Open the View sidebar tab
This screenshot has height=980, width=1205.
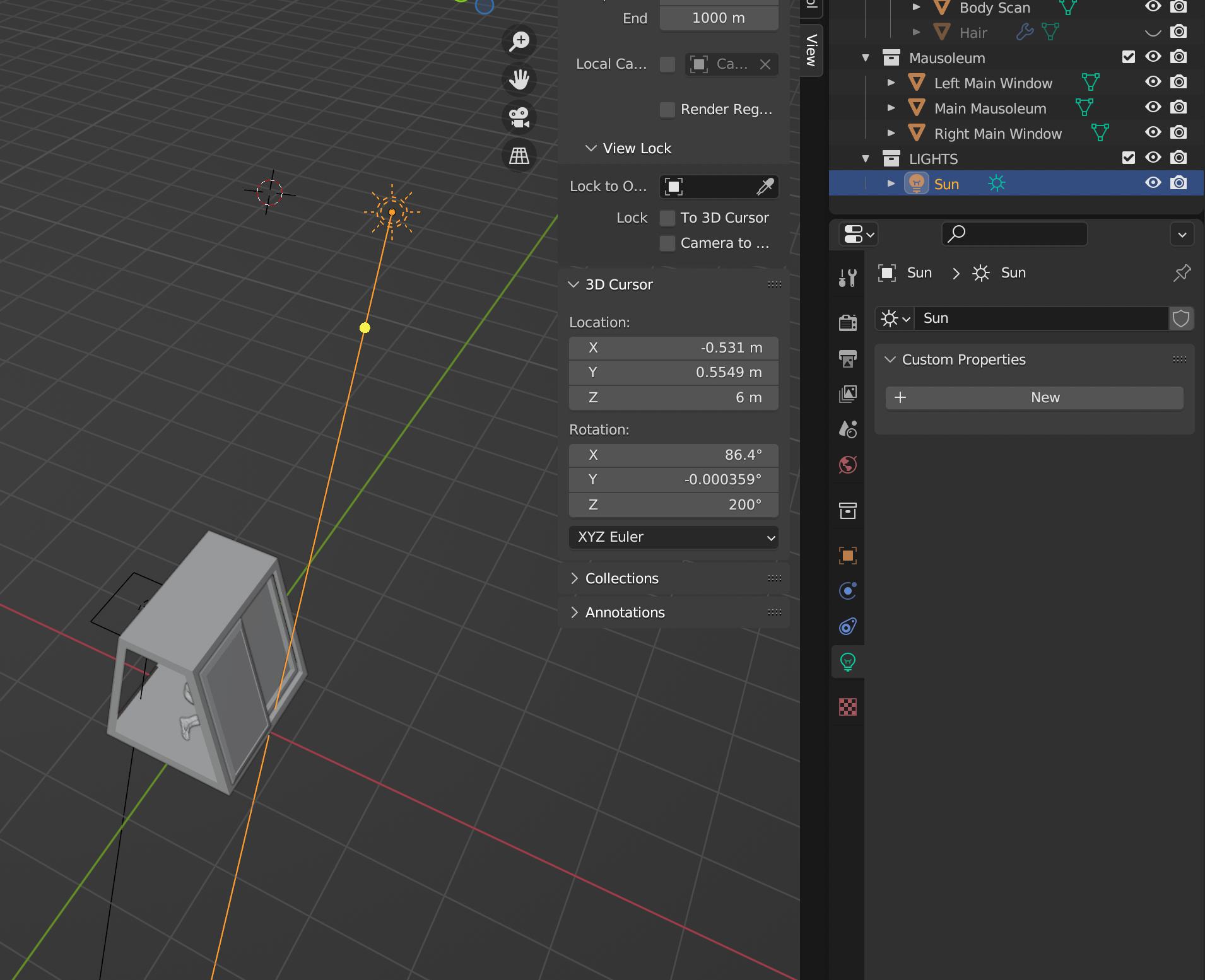811,50
